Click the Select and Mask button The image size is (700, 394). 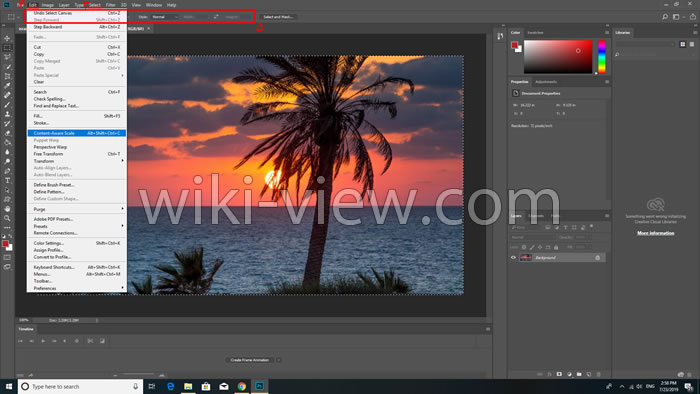pyautogui.click(x=278, y=17)
